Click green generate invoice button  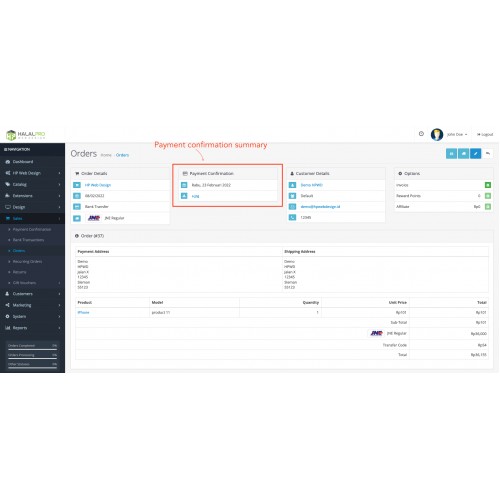pos(488,185)
